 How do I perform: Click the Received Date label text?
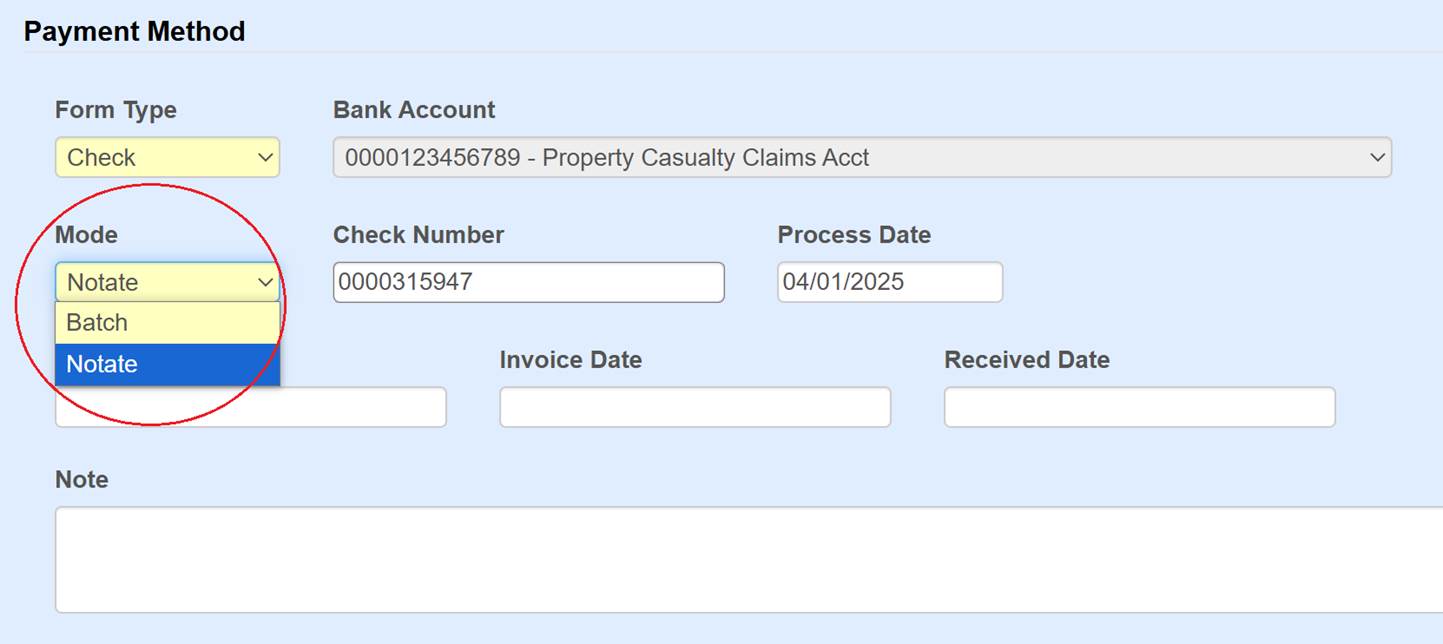coord(1026,360)
